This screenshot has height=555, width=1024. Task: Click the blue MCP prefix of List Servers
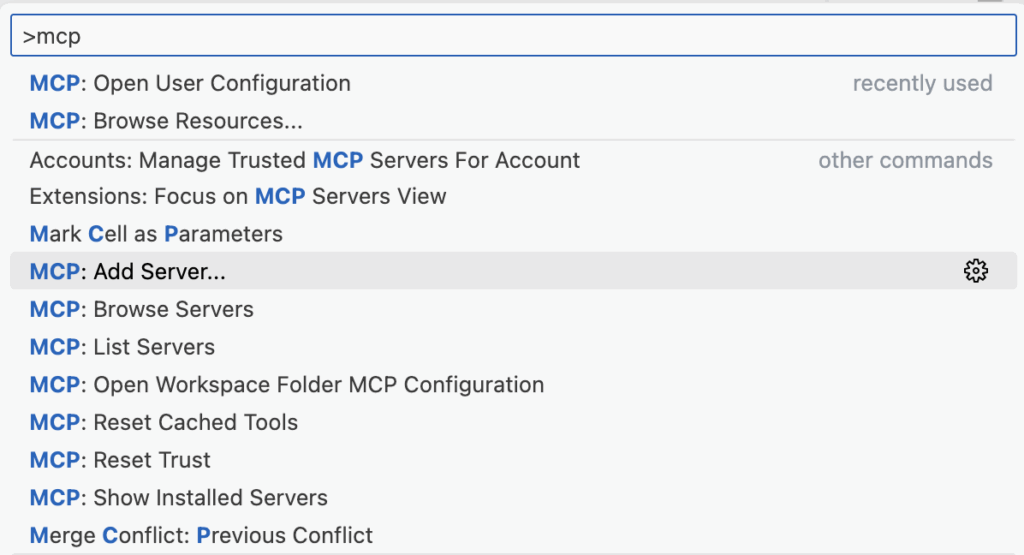click(54, 347)
